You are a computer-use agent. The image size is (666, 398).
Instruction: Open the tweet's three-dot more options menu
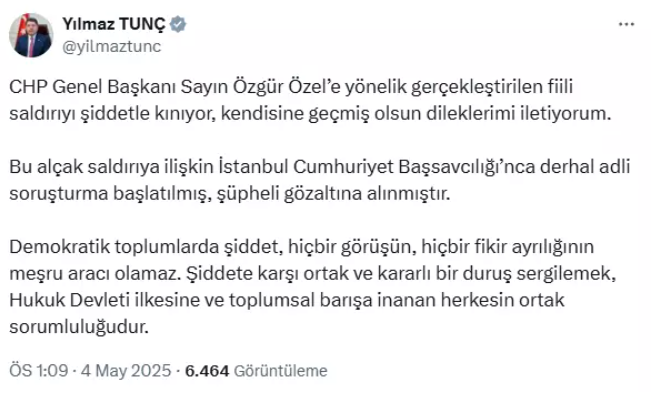pos(626,25)
